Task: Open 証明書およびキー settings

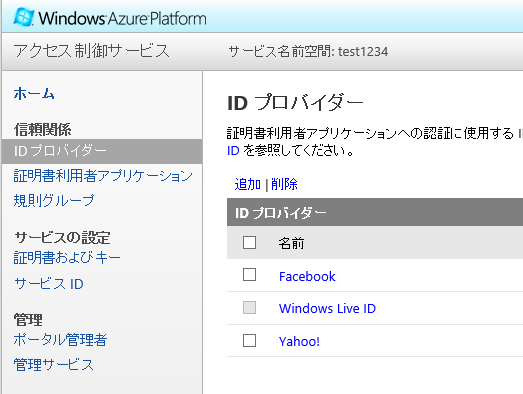Action: pos(67,258)
